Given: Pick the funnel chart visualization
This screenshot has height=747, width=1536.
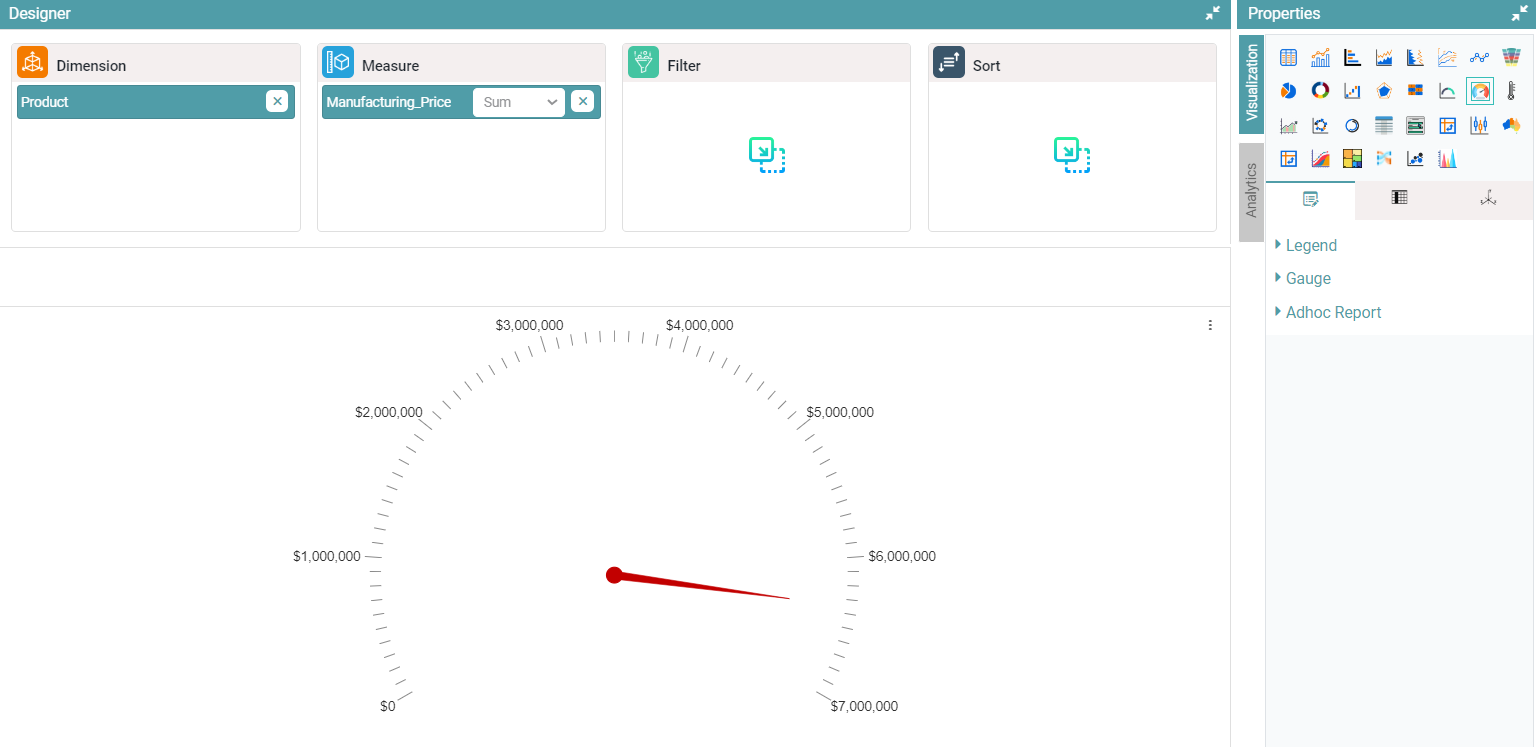Looking at the screenshot, I should [x=1511, y=58].
